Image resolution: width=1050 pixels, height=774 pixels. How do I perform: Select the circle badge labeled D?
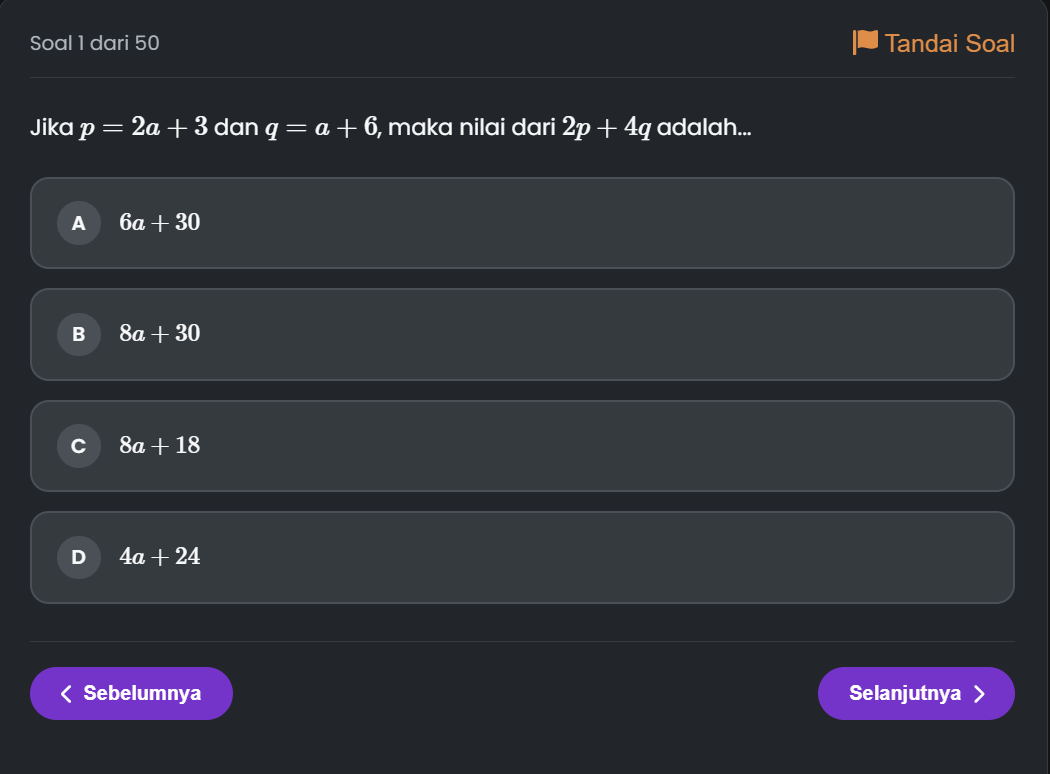[79, 557]
